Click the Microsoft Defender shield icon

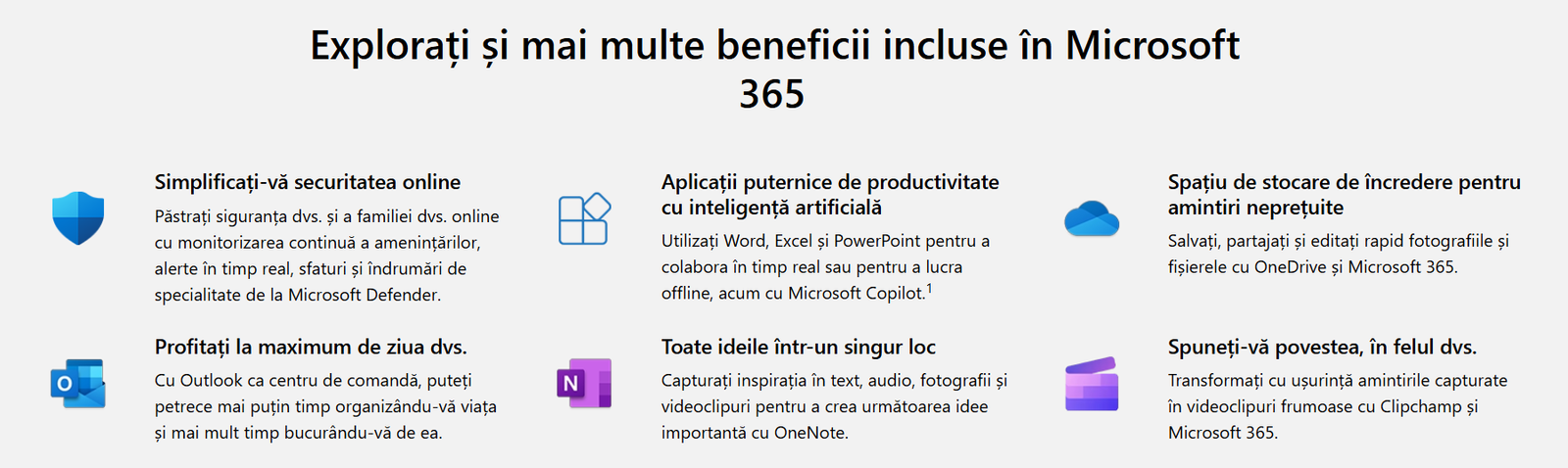78,217
